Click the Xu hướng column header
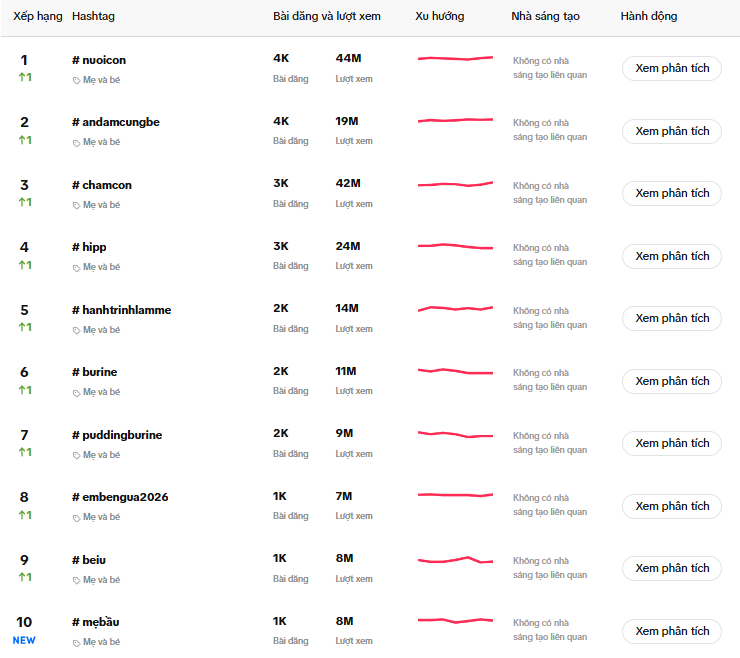The image size is (740, 658). [439, 16]
